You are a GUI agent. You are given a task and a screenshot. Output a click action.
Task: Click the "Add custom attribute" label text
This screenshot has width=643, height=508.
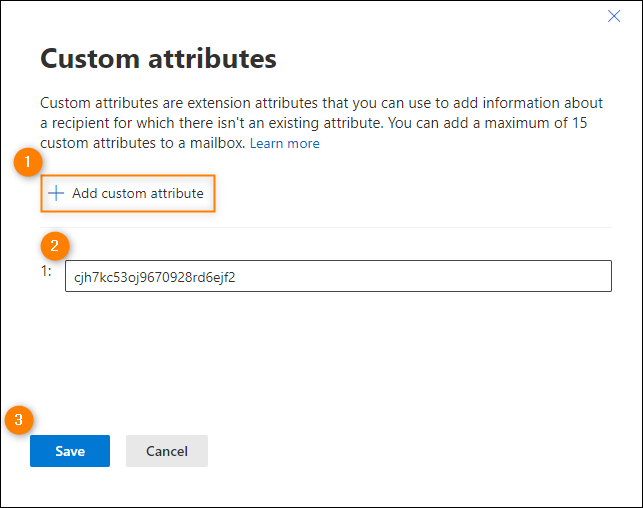(138, 193)
